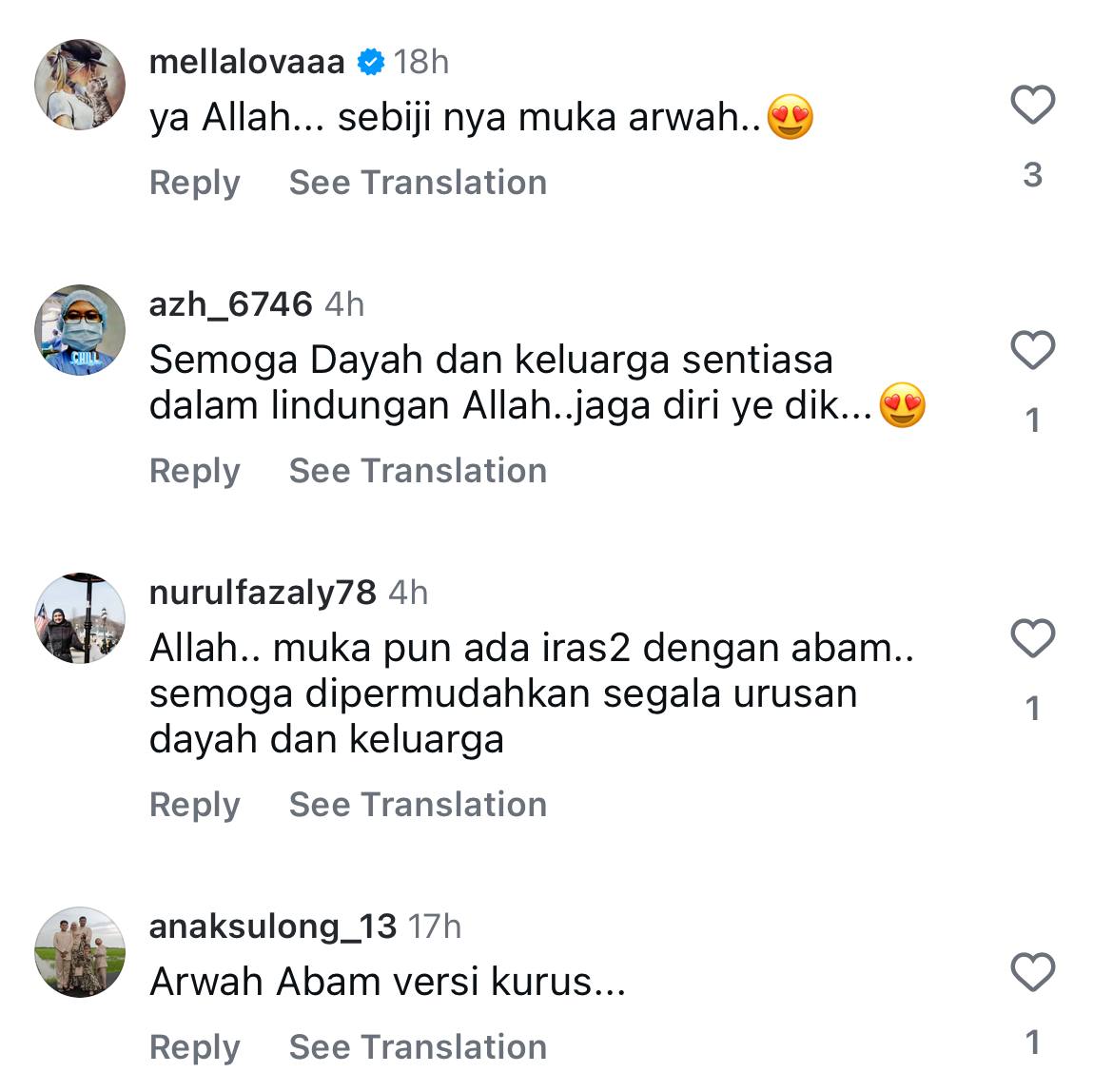
Task: See translation of anaksulong_13's comment
Action: click(418, 1047)
